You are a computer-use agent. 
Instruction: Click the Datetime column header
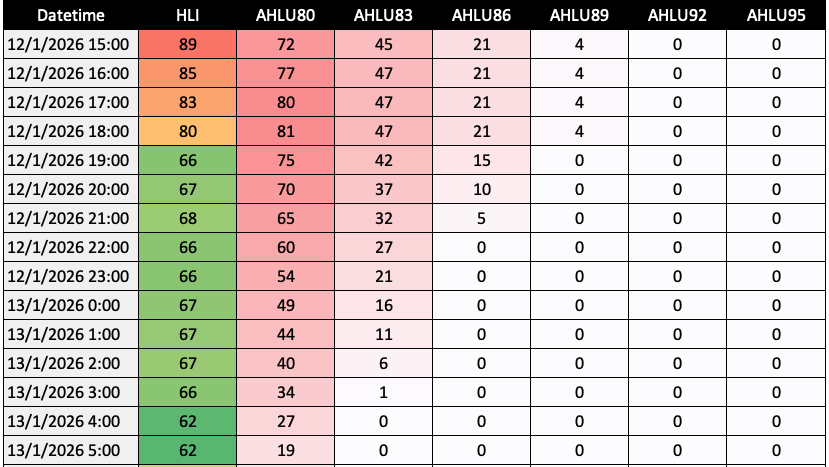coord(69,15)
